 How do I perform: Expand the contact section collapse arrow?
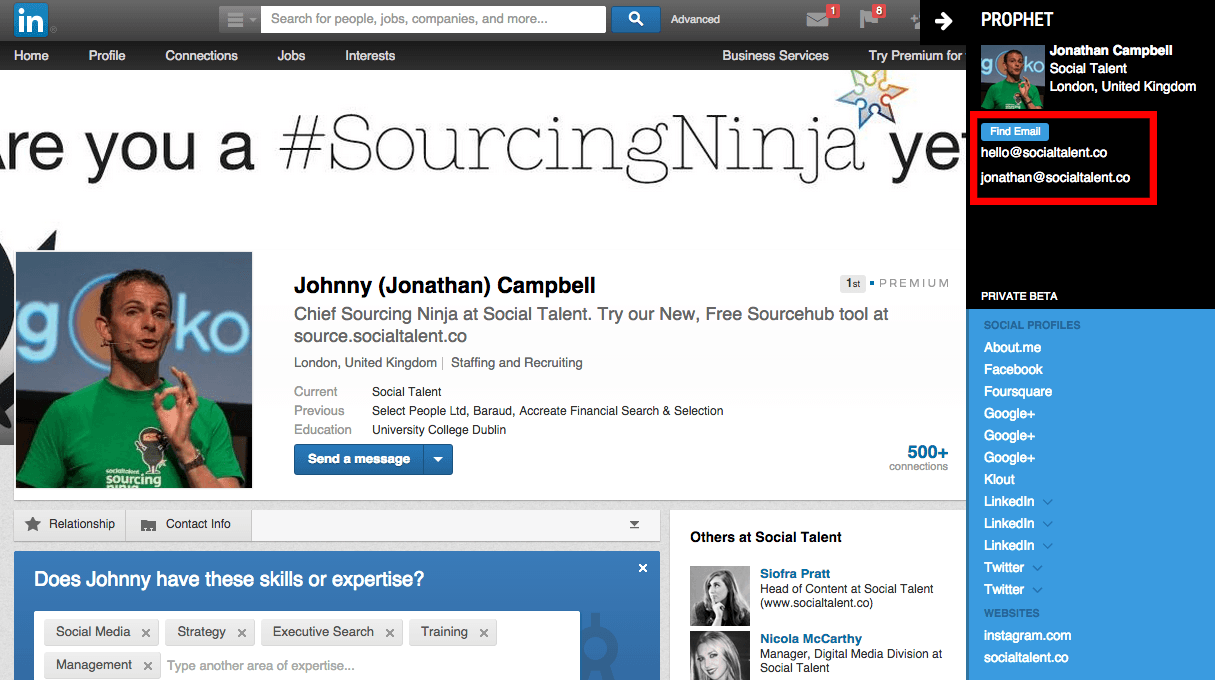click(634, 524)
